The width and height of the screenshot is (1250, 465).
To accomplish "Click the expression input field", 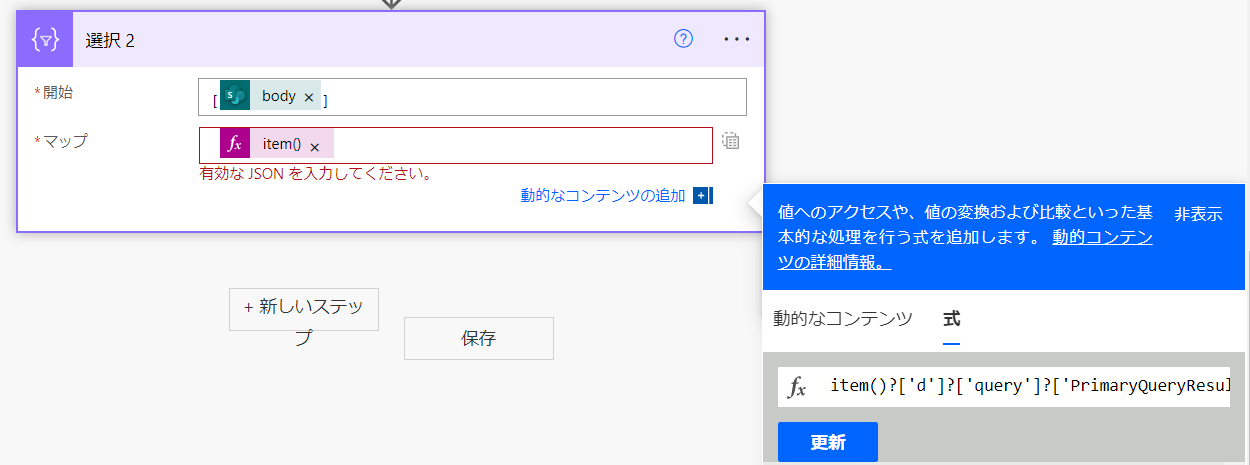I will click(1004, 387).
